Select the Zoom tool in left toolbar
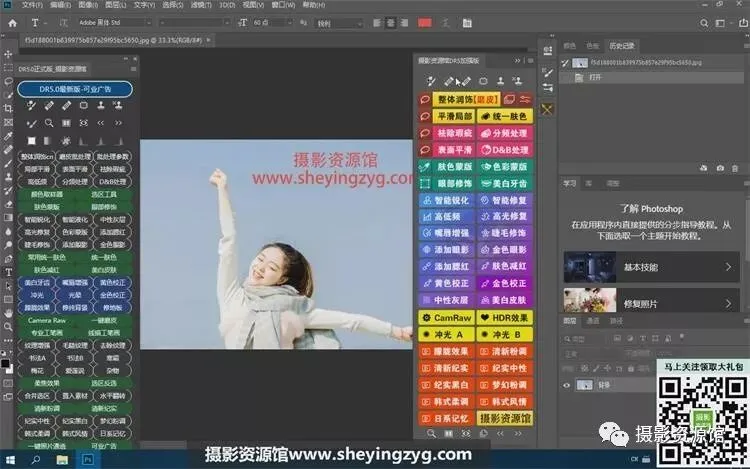The height and width of the screenshot is (469, 750). 8,327
